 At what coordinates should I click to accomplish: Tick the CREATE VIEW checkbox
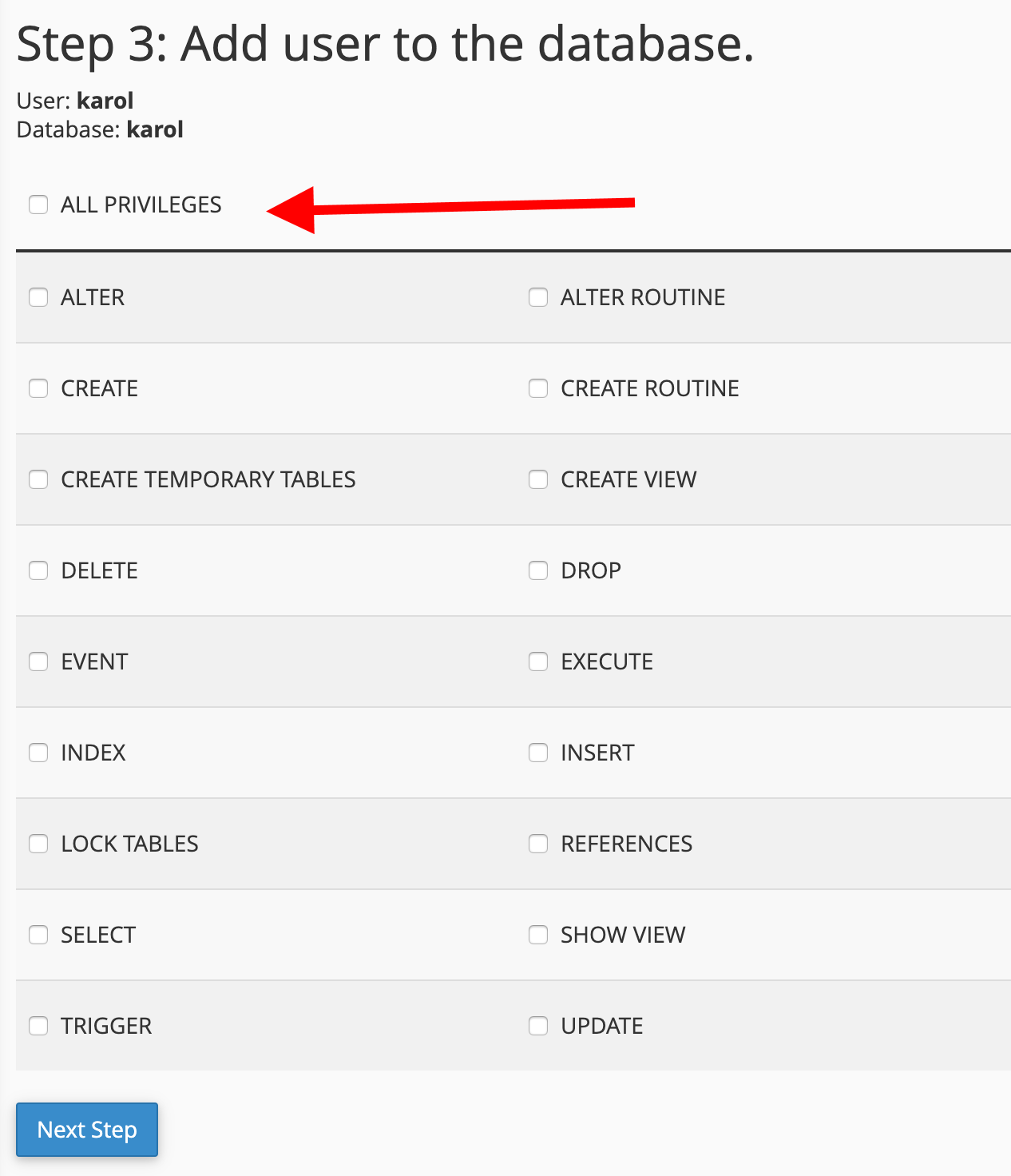pyautogui.click(x=538, y=479)
